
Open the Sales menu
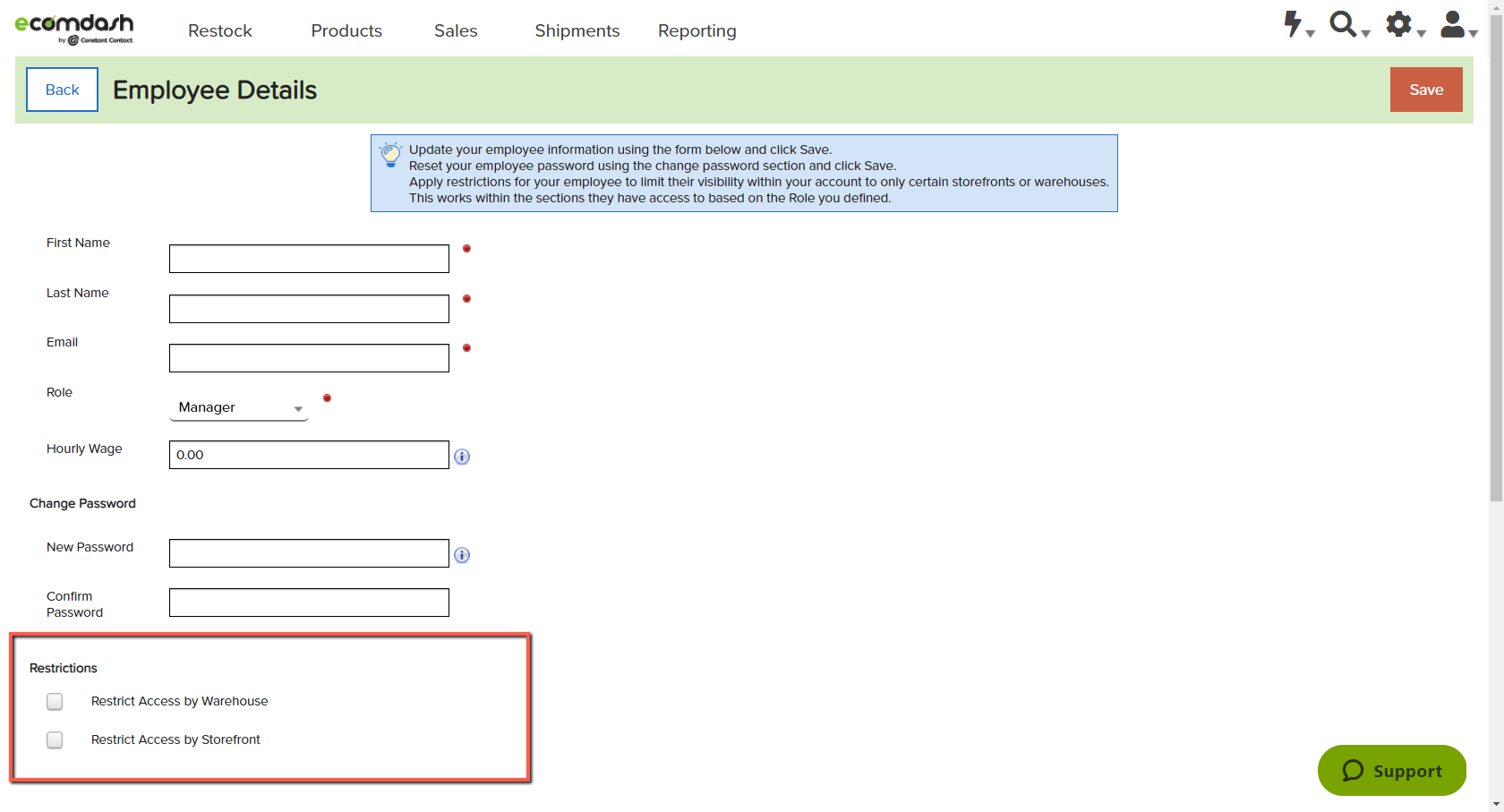coord(456,31)
